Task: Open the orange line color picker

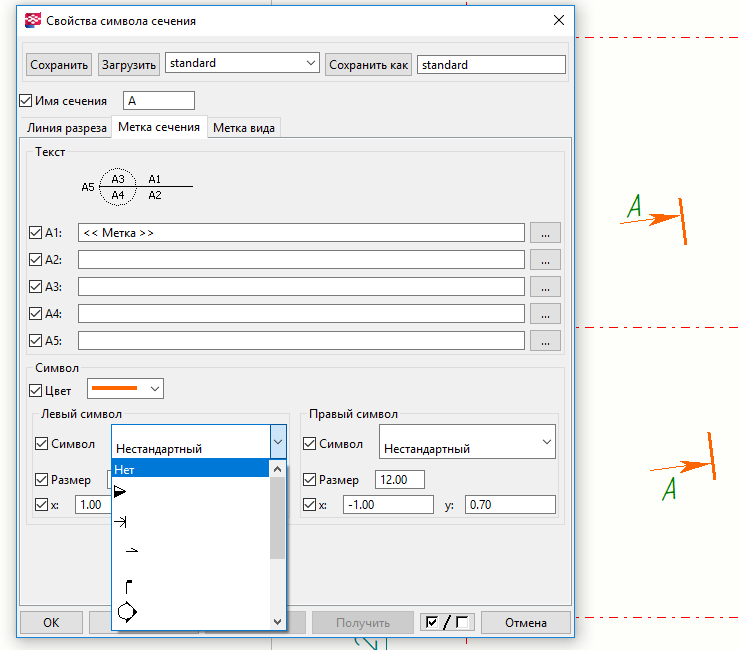Action: [126, 388]
